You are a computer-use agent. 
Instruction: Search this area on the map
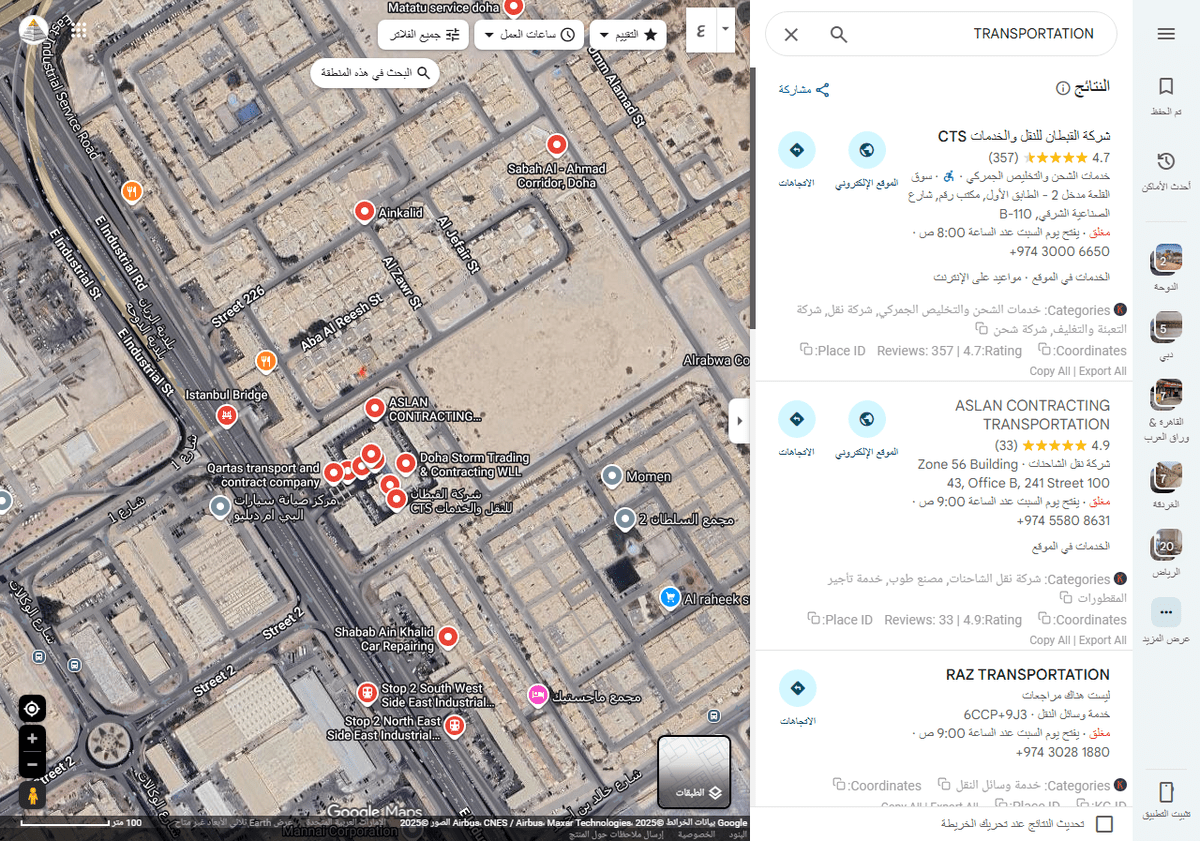374,72
